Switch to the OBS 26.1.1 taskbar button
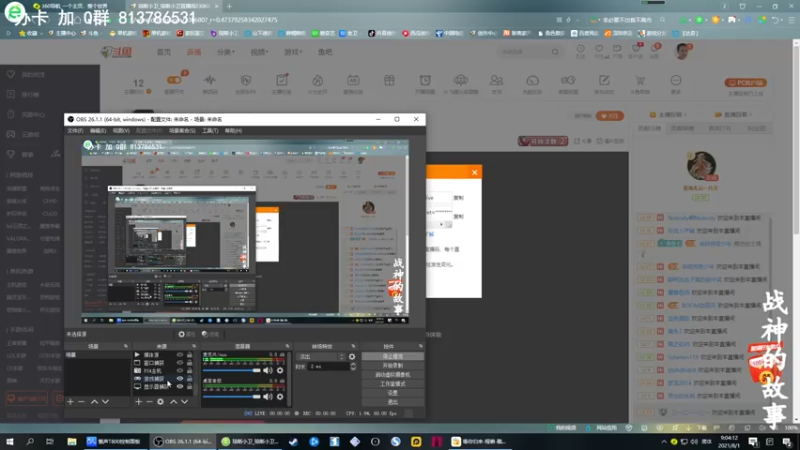 (x=183, y=441)
